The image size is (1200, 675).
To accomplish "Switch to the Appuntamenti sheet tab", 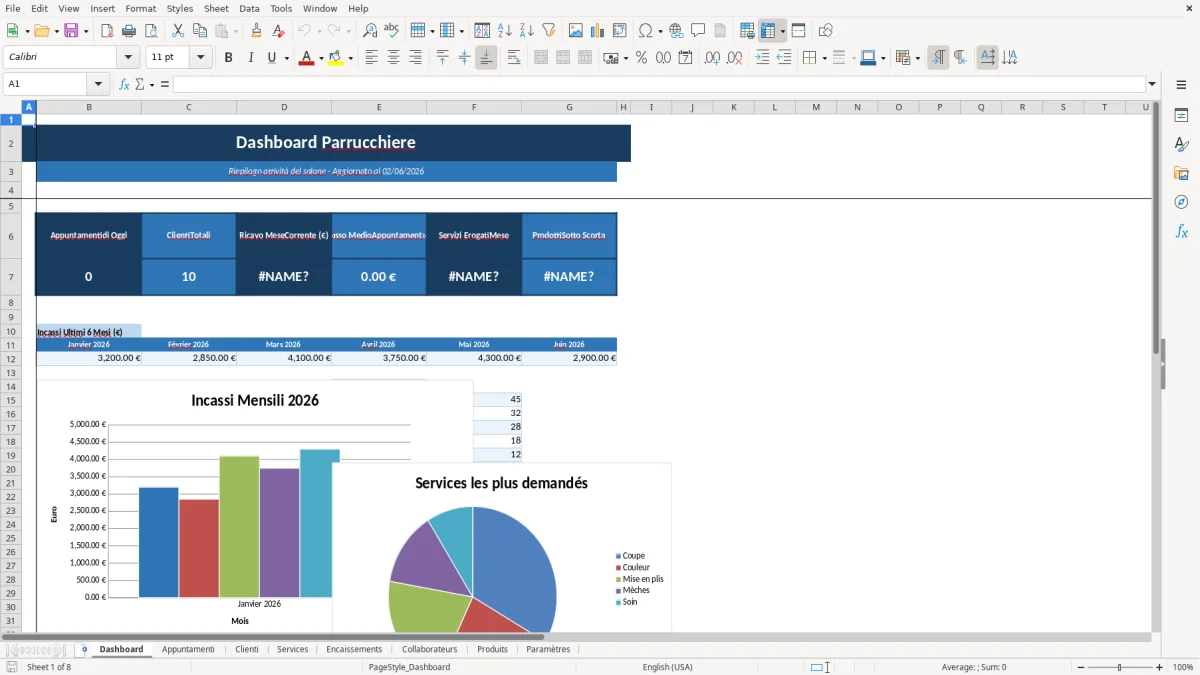I will click(188, 649).
